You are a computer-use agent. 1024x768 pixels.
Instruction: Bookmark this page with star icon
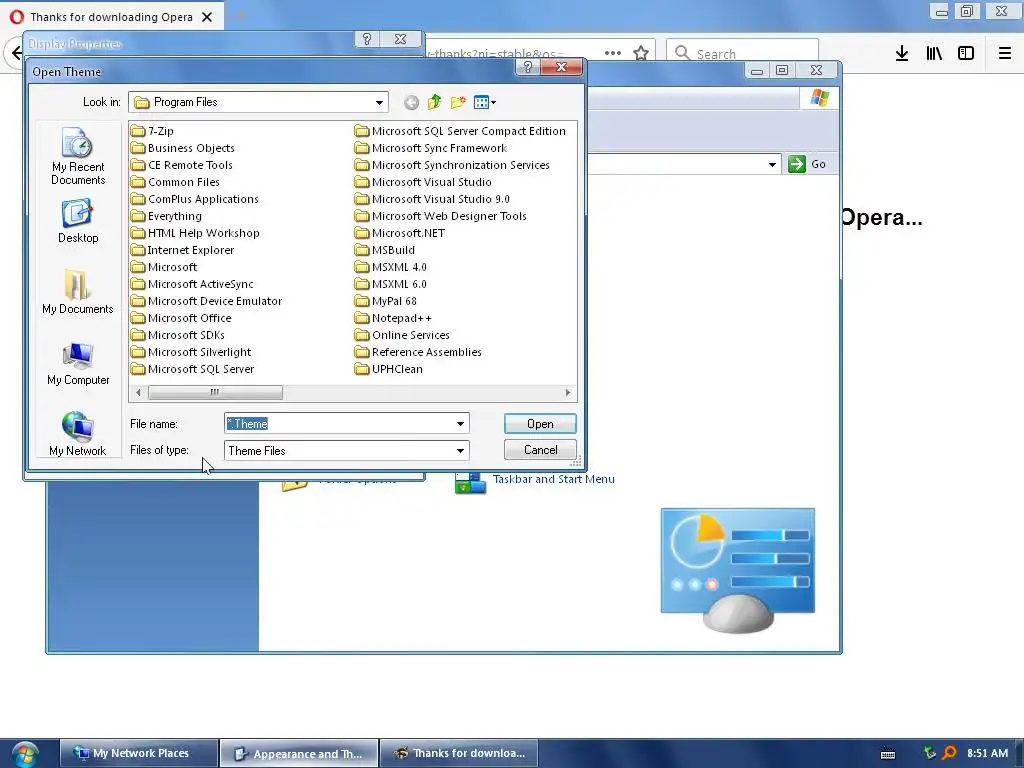[x=641, y=53]
